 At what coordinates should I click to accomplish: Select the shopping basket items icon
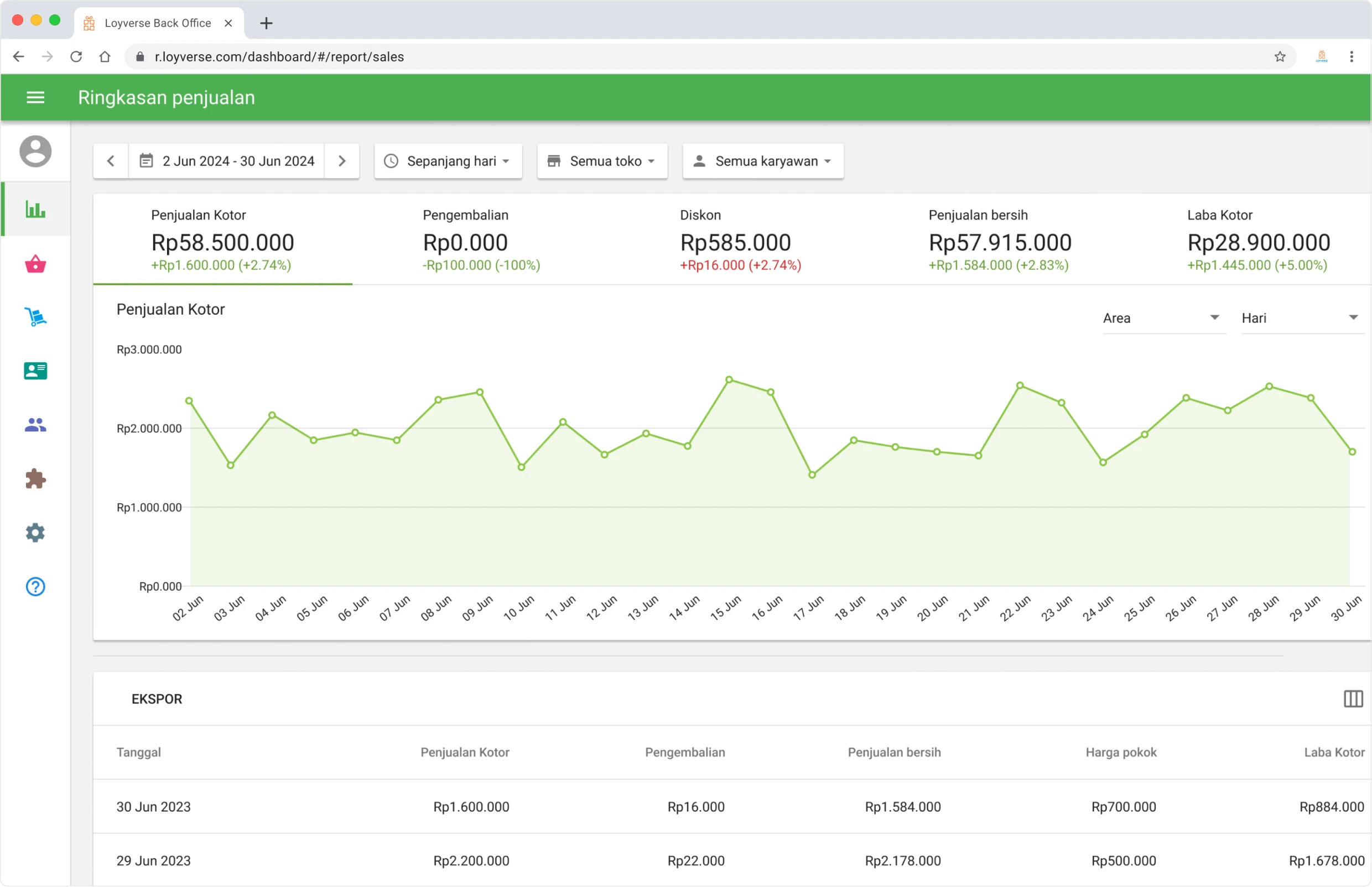point(35,264)
